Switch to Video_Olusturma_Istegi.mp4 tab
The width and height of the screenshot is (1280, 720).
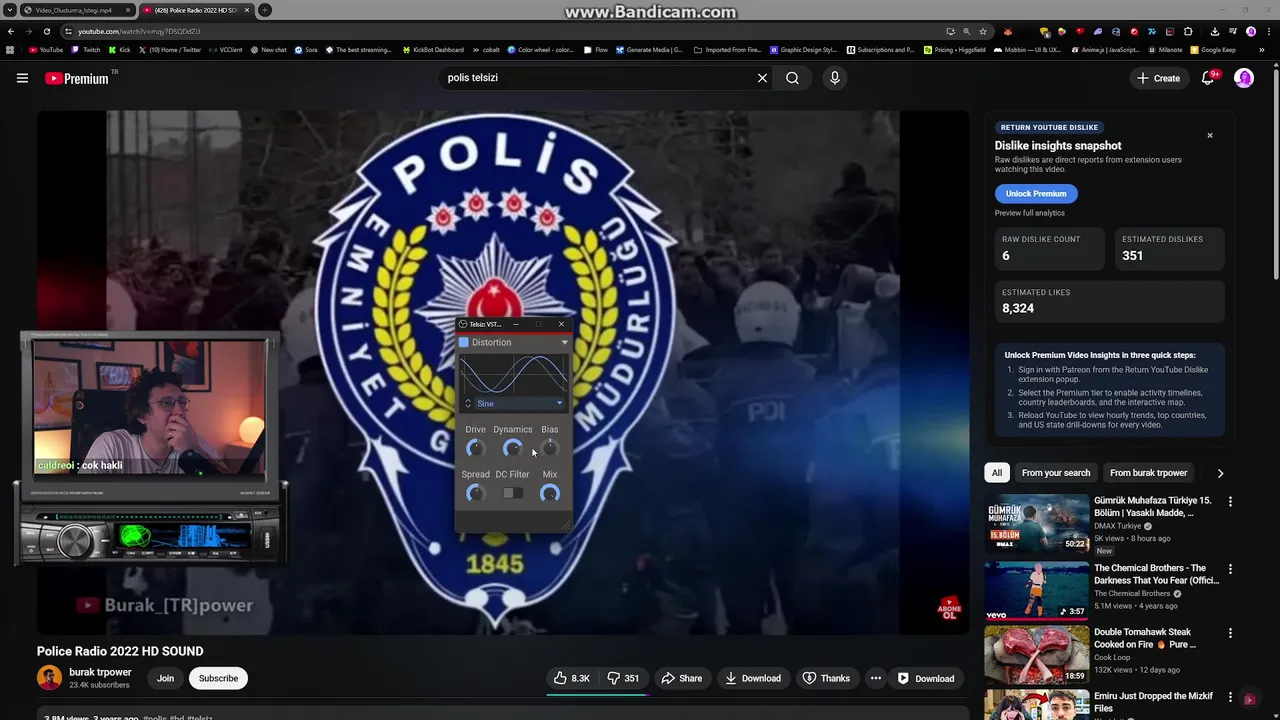pos(78,10)
